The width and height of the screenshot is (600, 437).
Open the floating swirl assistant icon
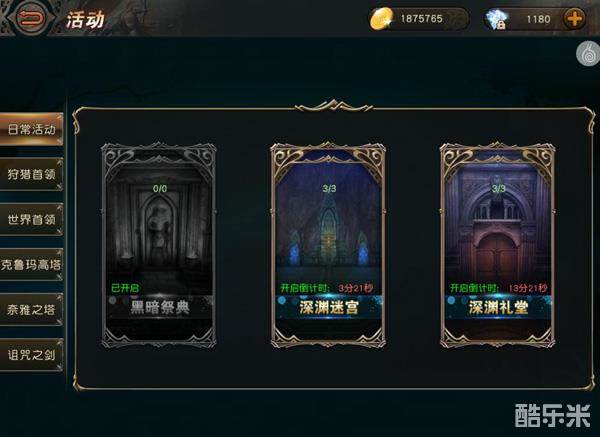(588, 54)
